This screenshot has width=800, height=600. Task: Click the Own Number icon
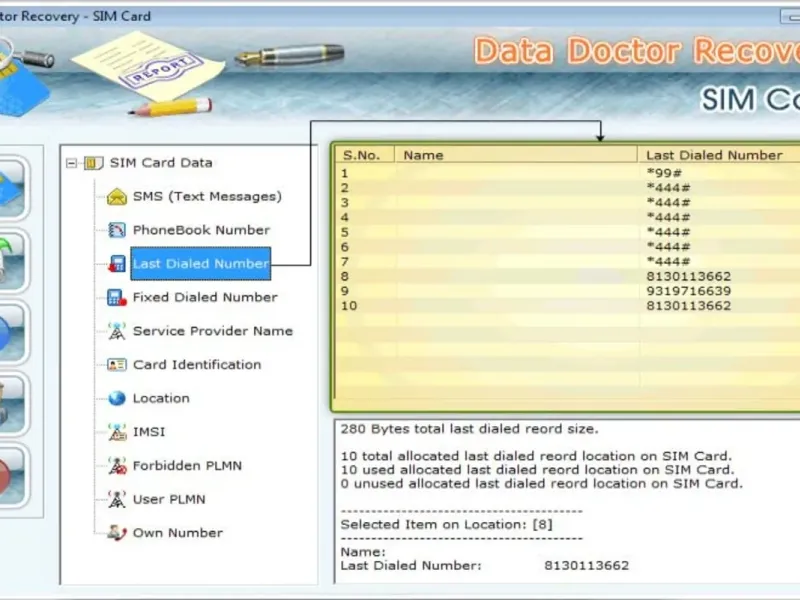coord(117,533)
